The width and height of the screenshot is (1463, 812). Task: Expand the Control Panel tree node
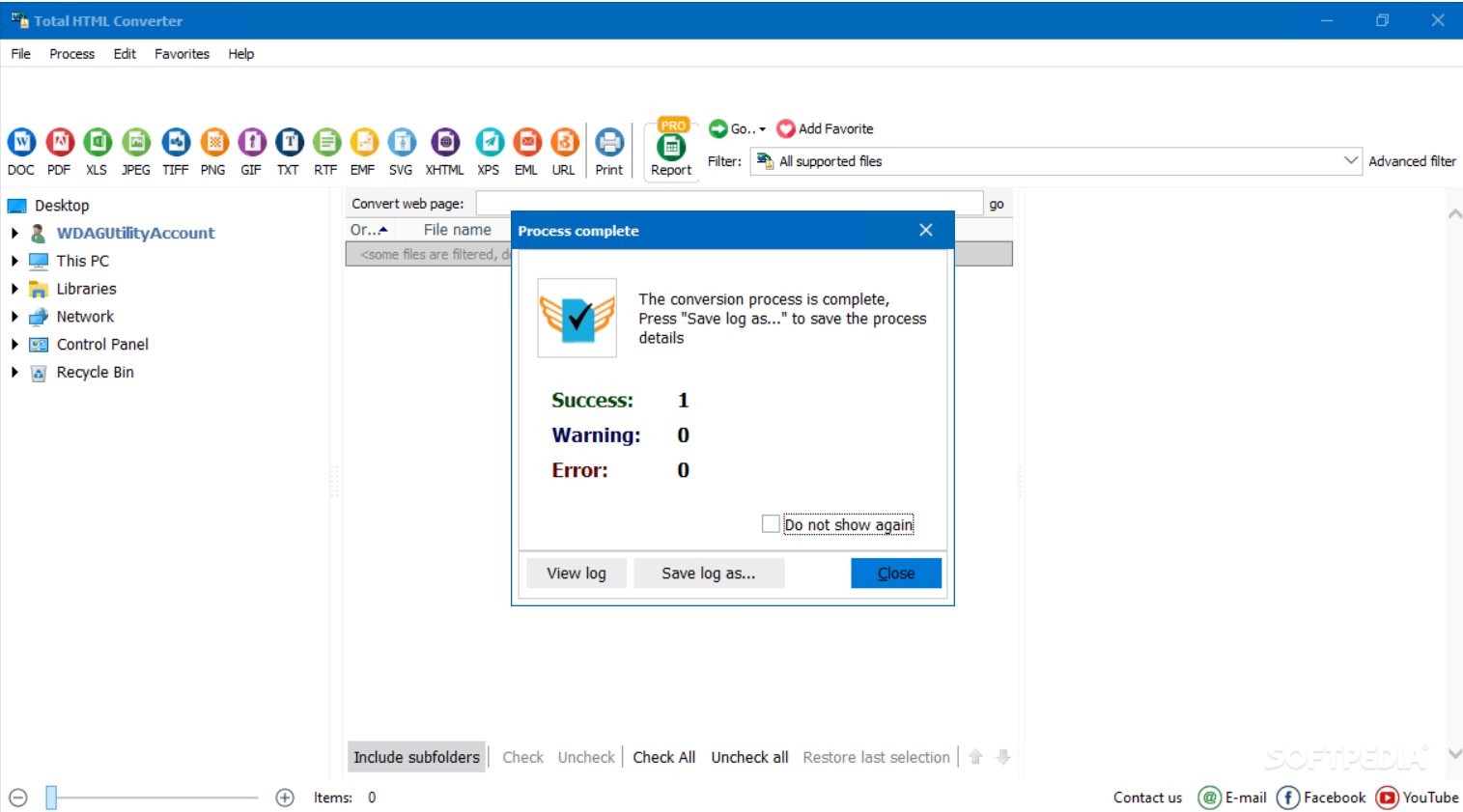14,345
